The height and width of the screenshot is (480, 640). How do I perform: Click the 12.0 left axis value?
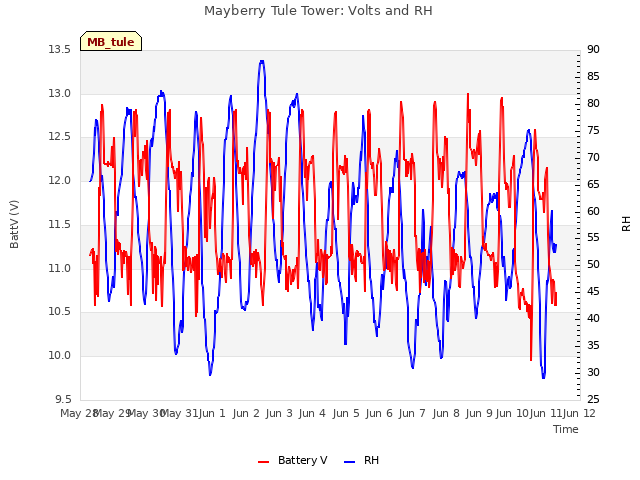click(60, 180)
